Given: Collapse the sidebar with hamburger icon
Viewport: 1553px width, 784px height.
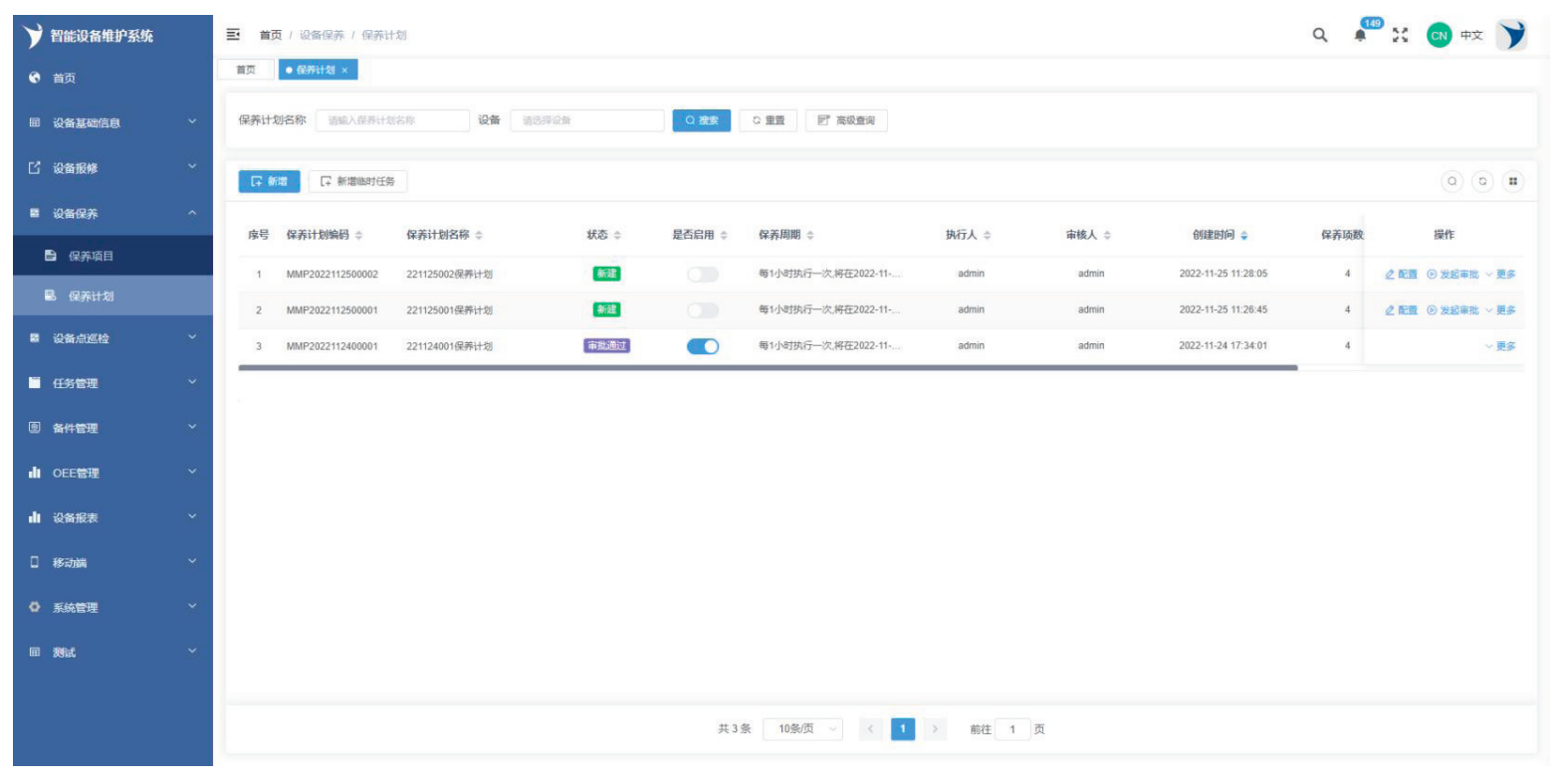Looking at the screenshot, I should (x=233, y=35).
